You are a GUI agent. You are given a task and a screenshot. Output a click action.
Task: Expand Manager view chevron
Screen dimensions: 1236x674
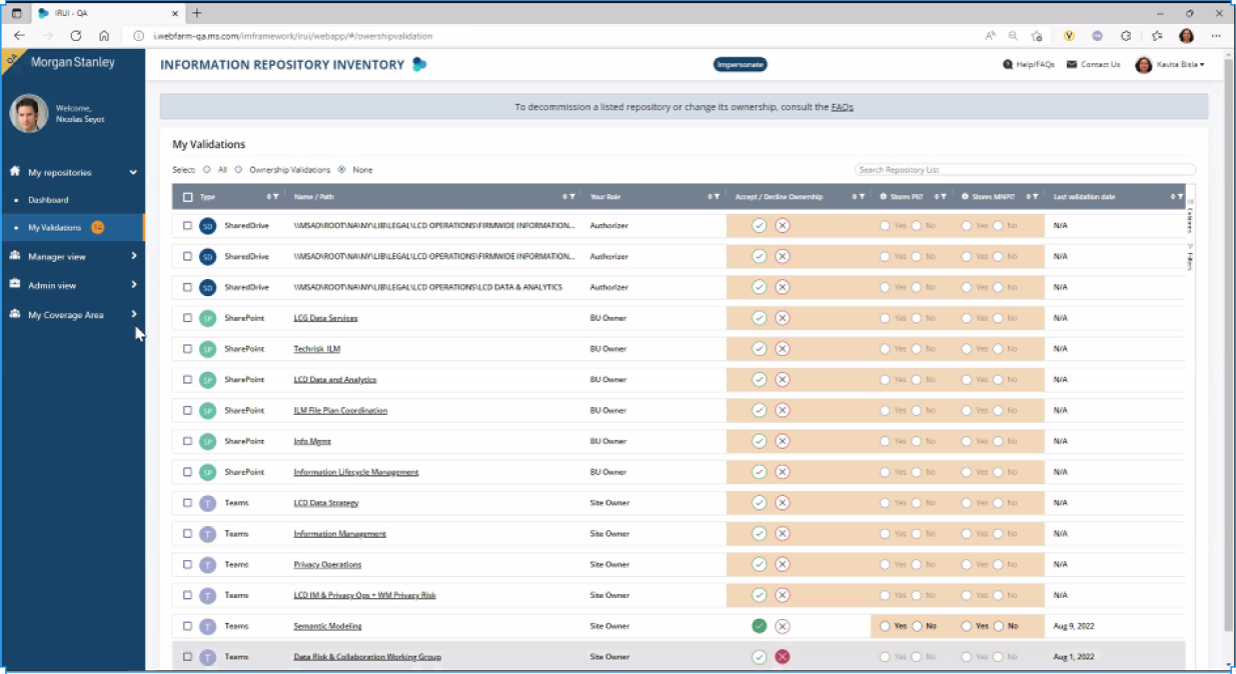(x=134, y=256)
